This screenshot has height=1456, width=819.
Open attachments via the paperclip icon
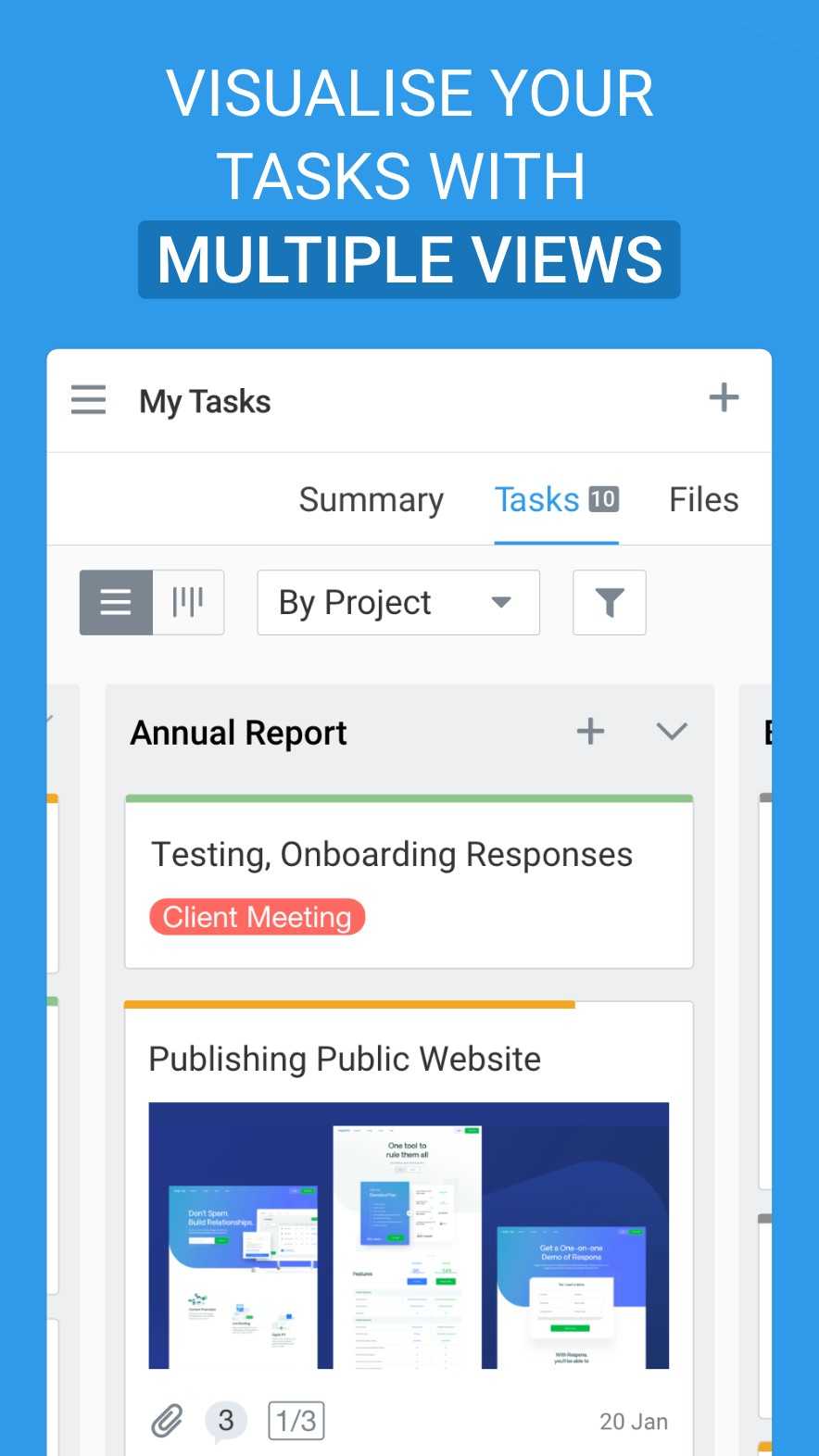168,1421
